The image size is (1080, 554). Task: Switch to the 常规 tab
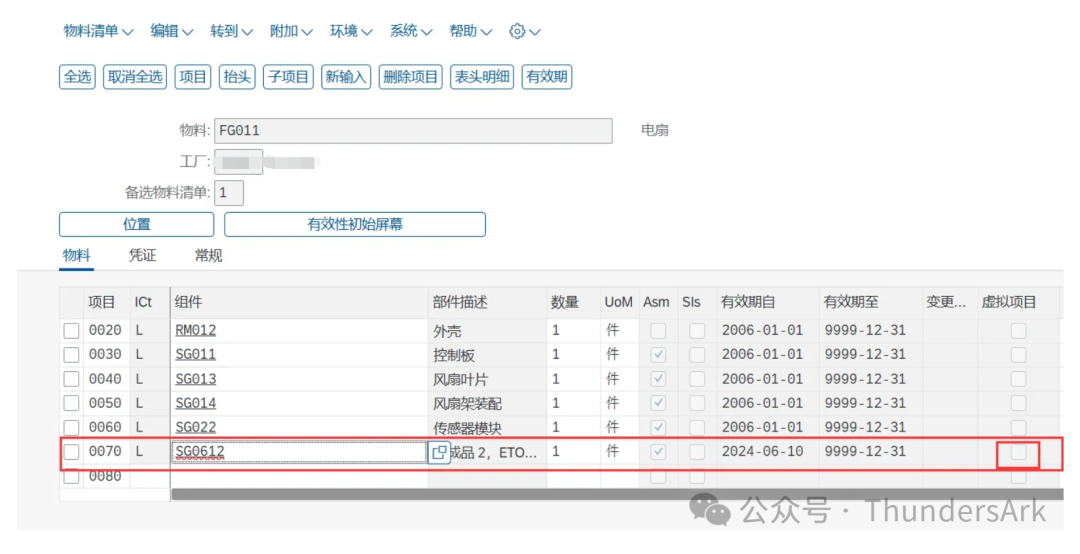[x=208, y=256]
